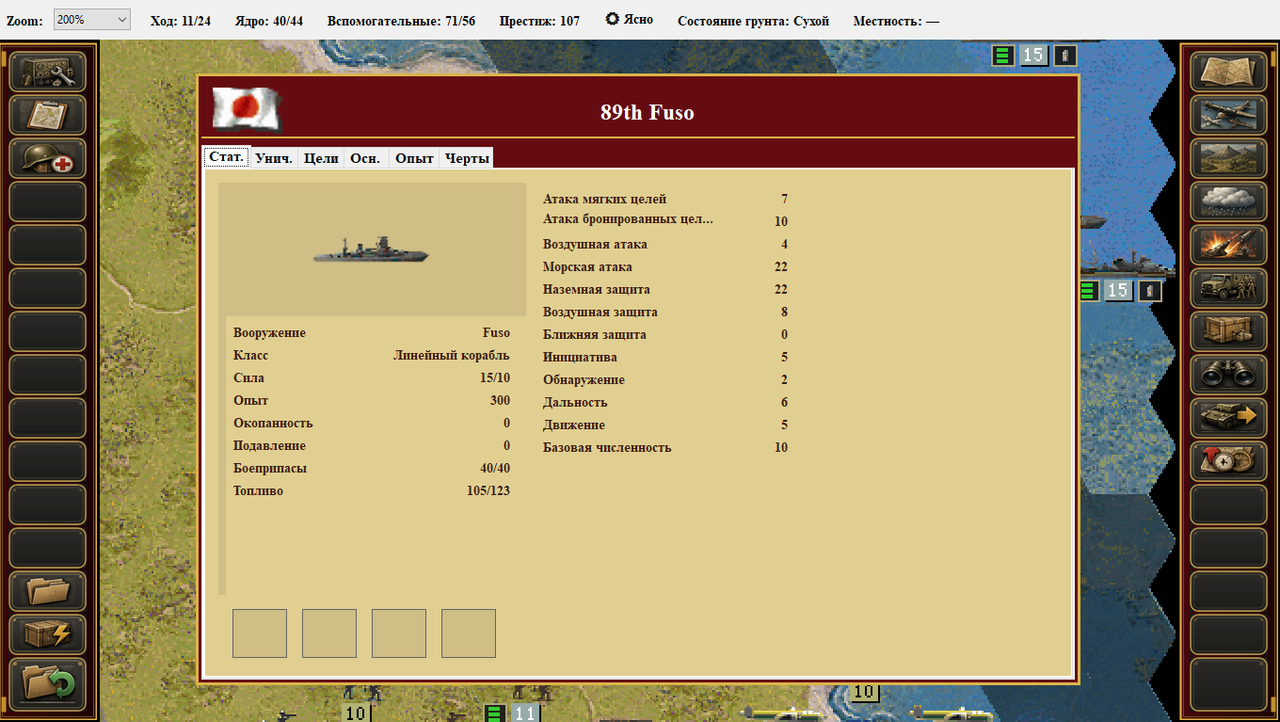Click the Вспомогательные: 71/56 indicator
The height and width of the screenshot is (722, 1280).
(x=399, y=21)
